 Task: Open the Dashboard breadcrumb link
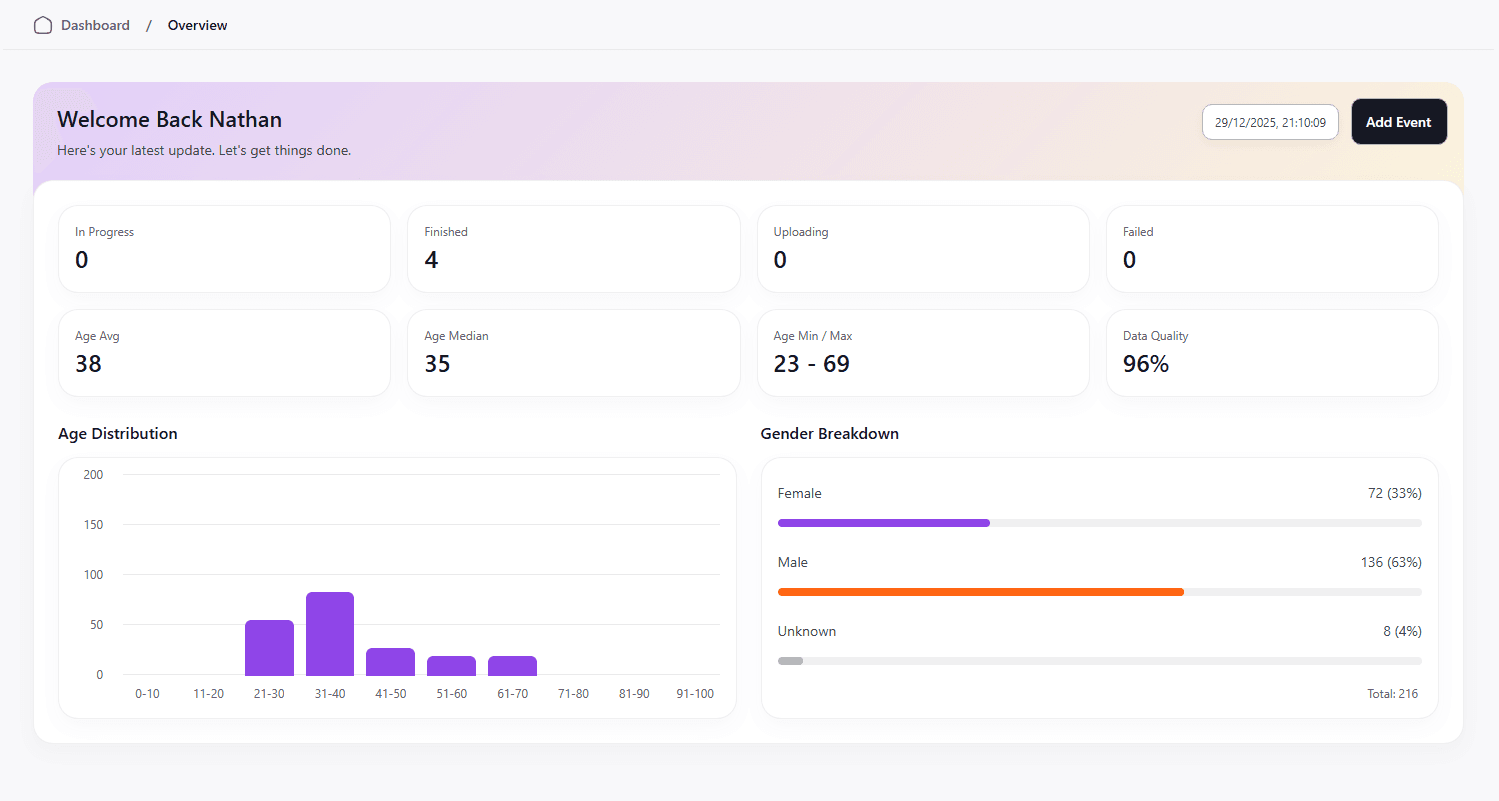pyautogui.click(x=95, y=26)
